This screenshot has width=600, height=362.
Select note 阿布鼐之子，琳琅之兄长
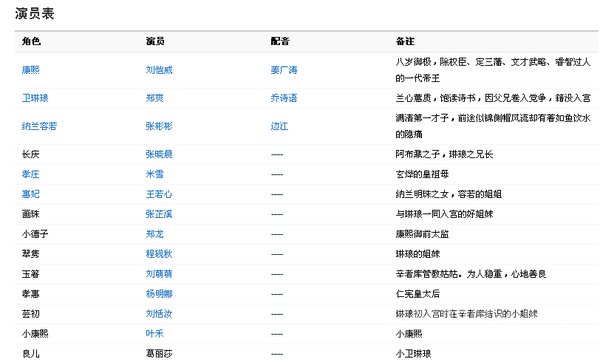coord(444,154)
